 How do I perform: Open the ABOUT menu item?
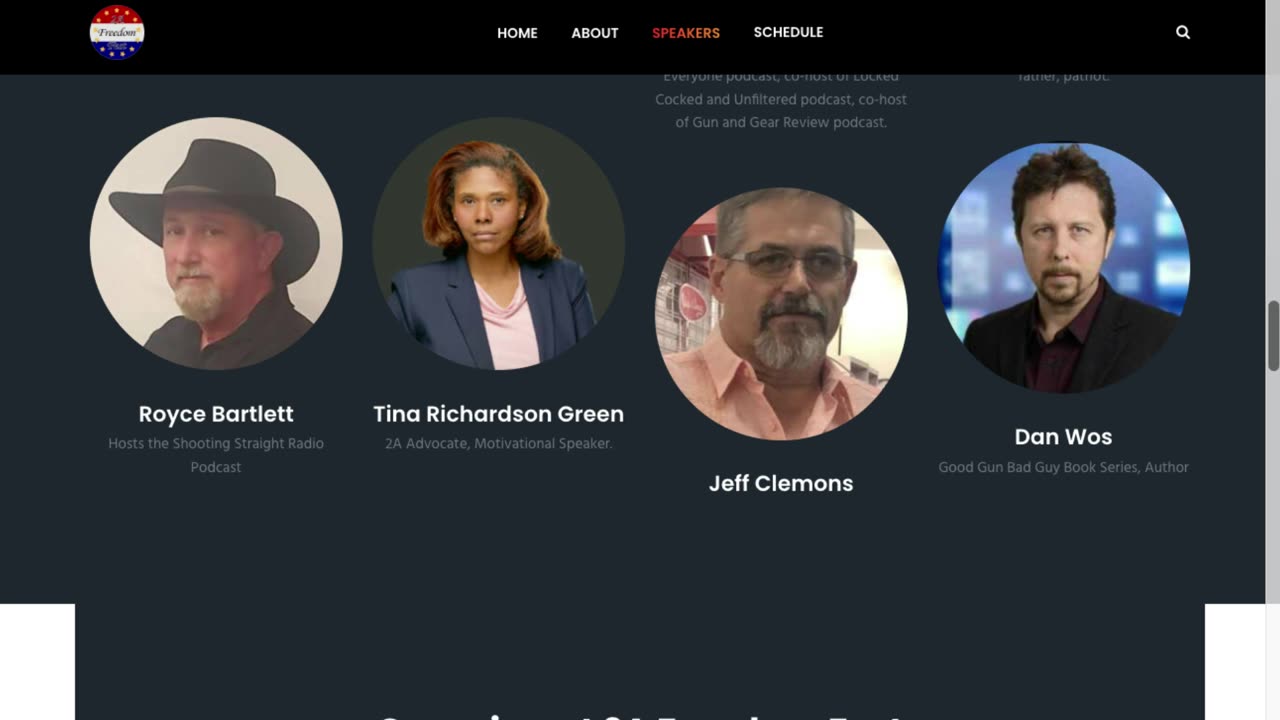595,33
